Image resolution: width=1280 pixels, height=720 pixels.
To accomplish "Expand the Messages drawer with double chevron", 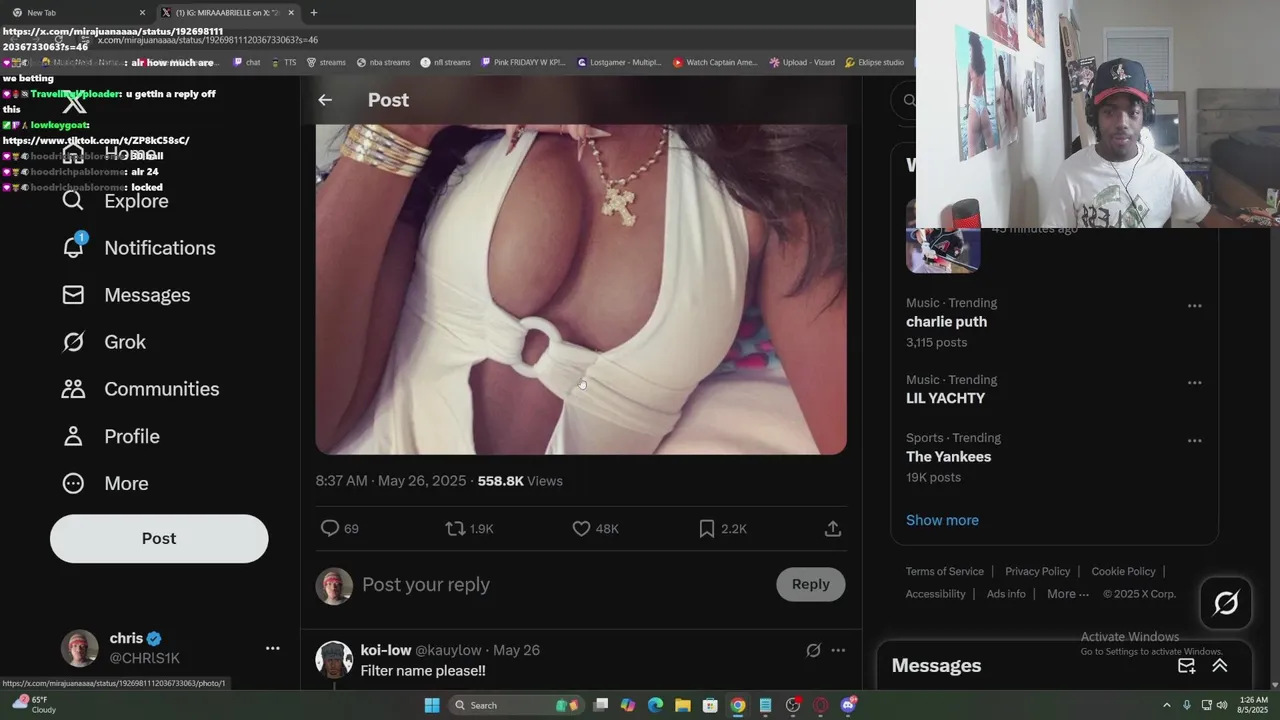I will tap(1220, 666).
